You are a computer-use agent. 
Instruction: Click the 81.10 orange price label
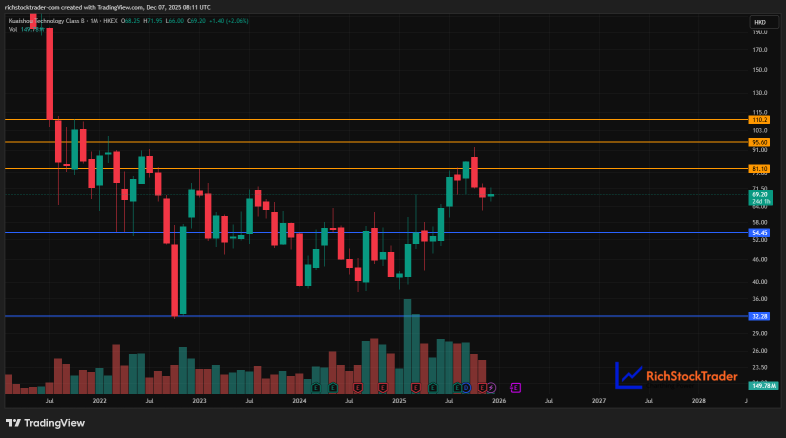pos(759,169)
